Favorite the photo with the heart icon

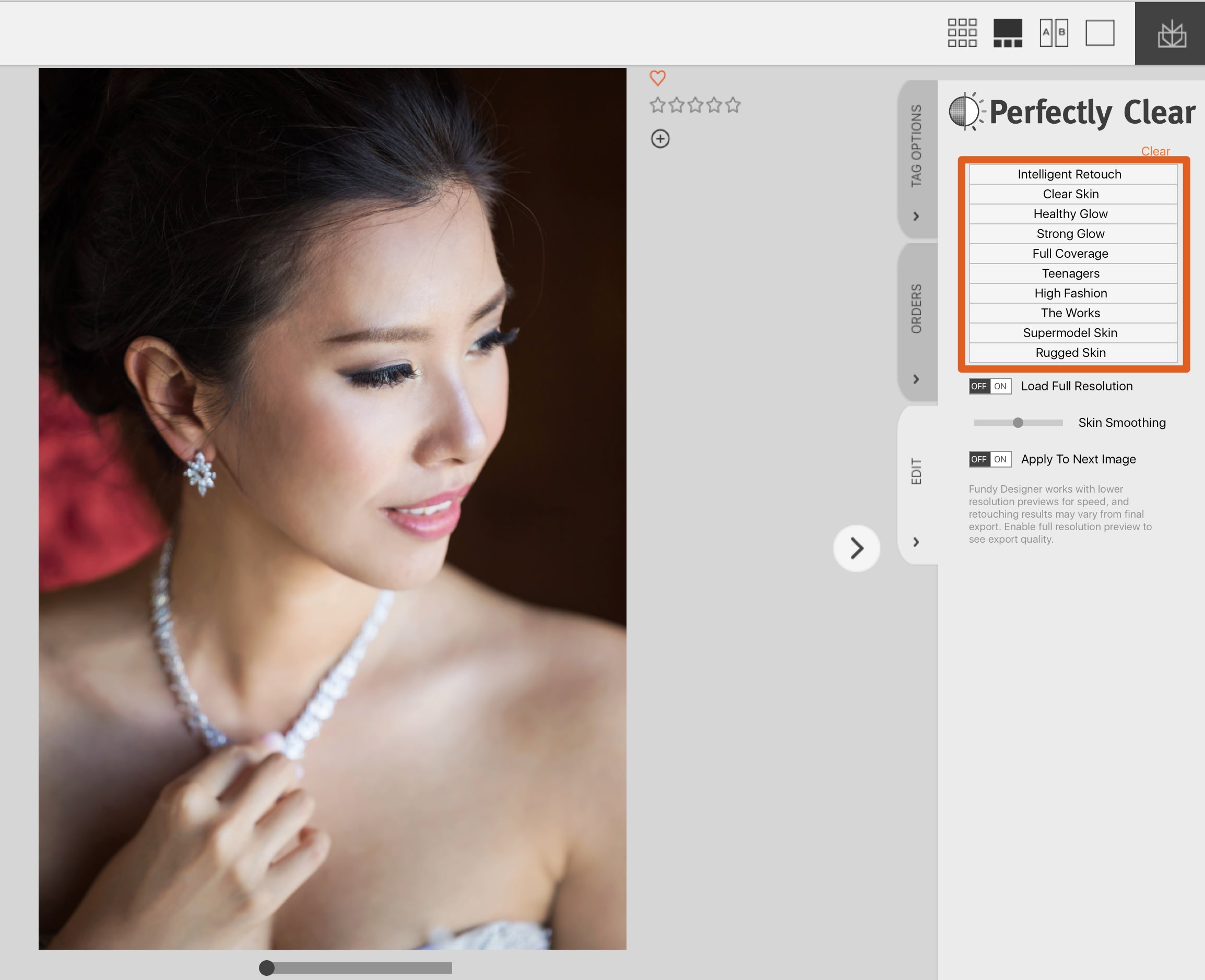(x=658, y=78)
